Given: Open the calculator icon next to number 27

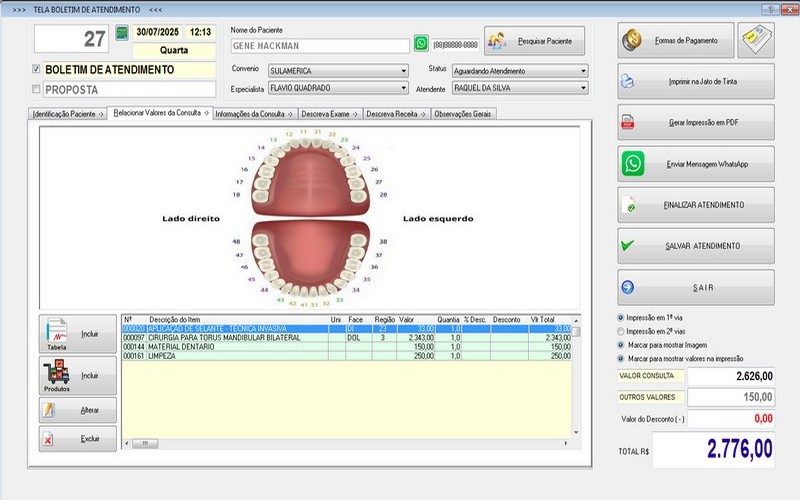Looking at the screenshot, I should click(122, 33).
